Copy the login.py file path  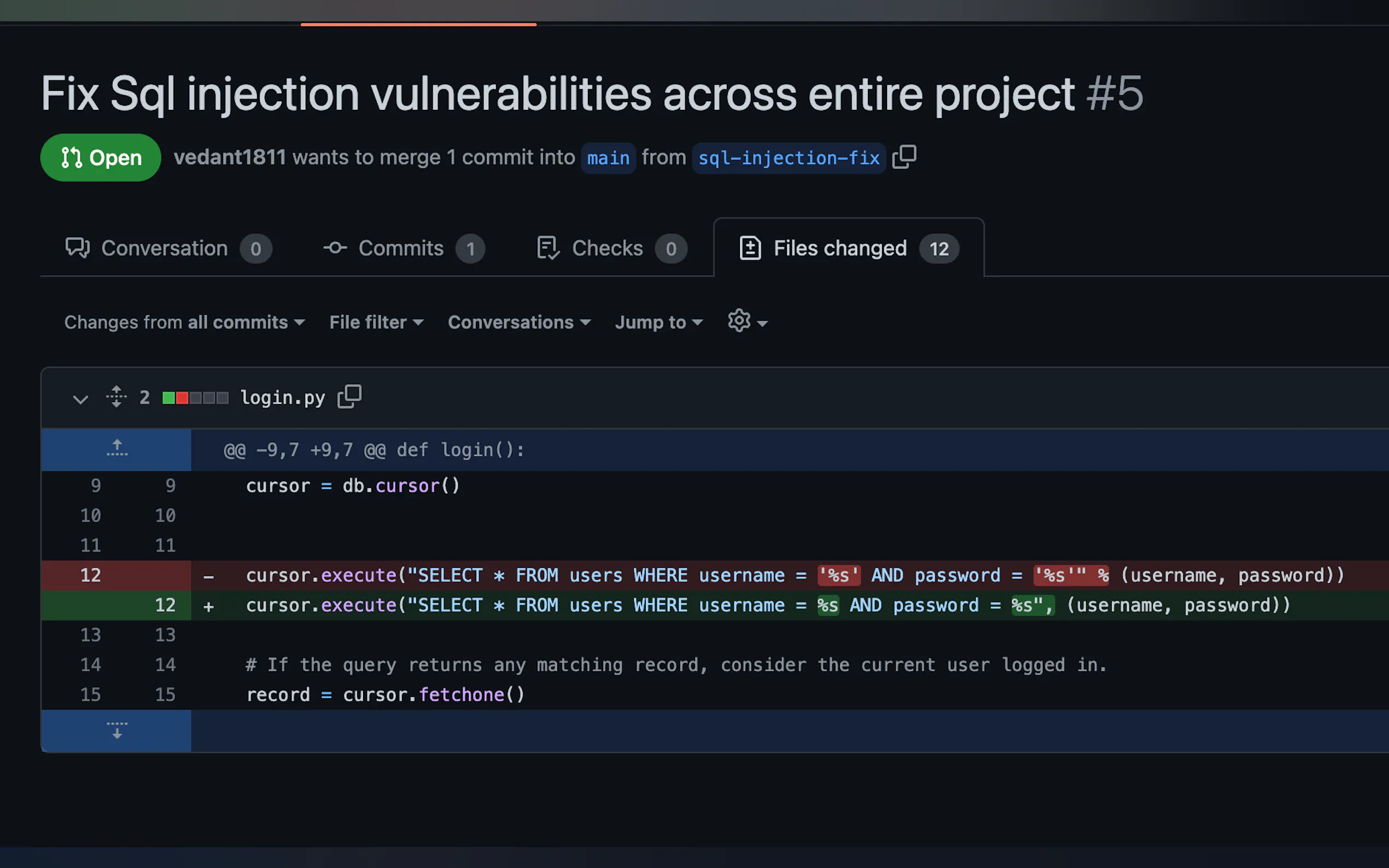pyautogui.click(x=349, y=397)
